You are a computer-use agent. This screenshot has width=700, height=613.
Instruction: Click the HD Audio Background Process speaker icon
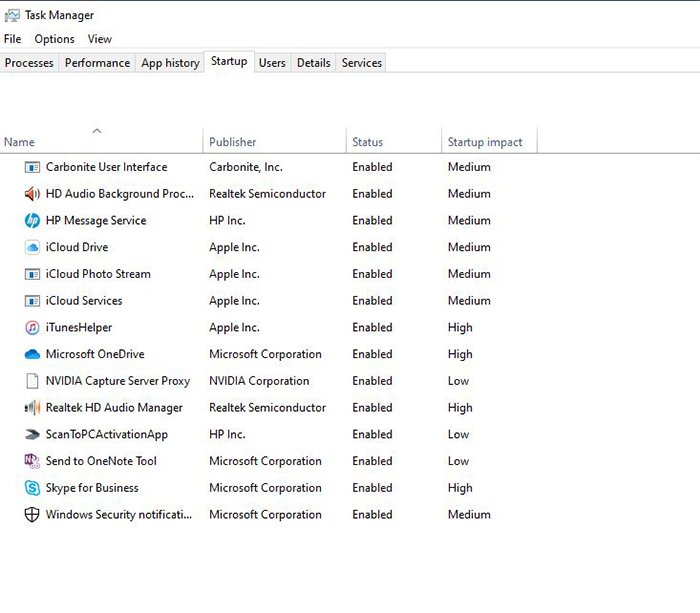[32, 194]
